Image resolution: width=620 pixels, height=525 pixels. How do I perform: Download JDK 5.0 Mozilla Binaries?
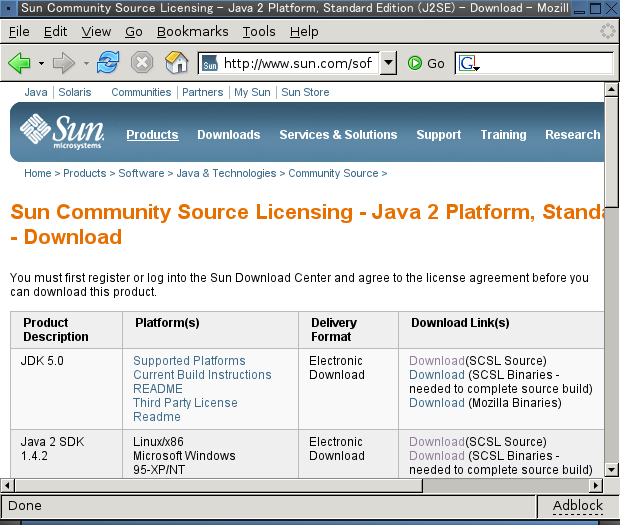click(x=437, y=402)
